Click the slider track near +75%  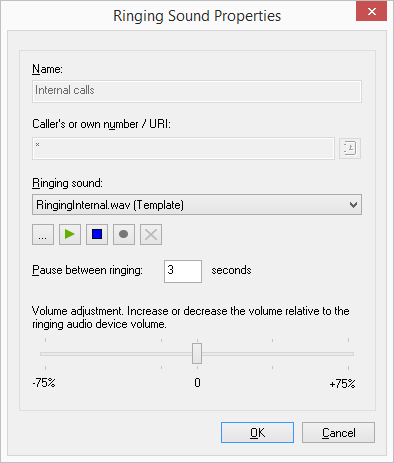pyautogui.click(x=347, y=354)
